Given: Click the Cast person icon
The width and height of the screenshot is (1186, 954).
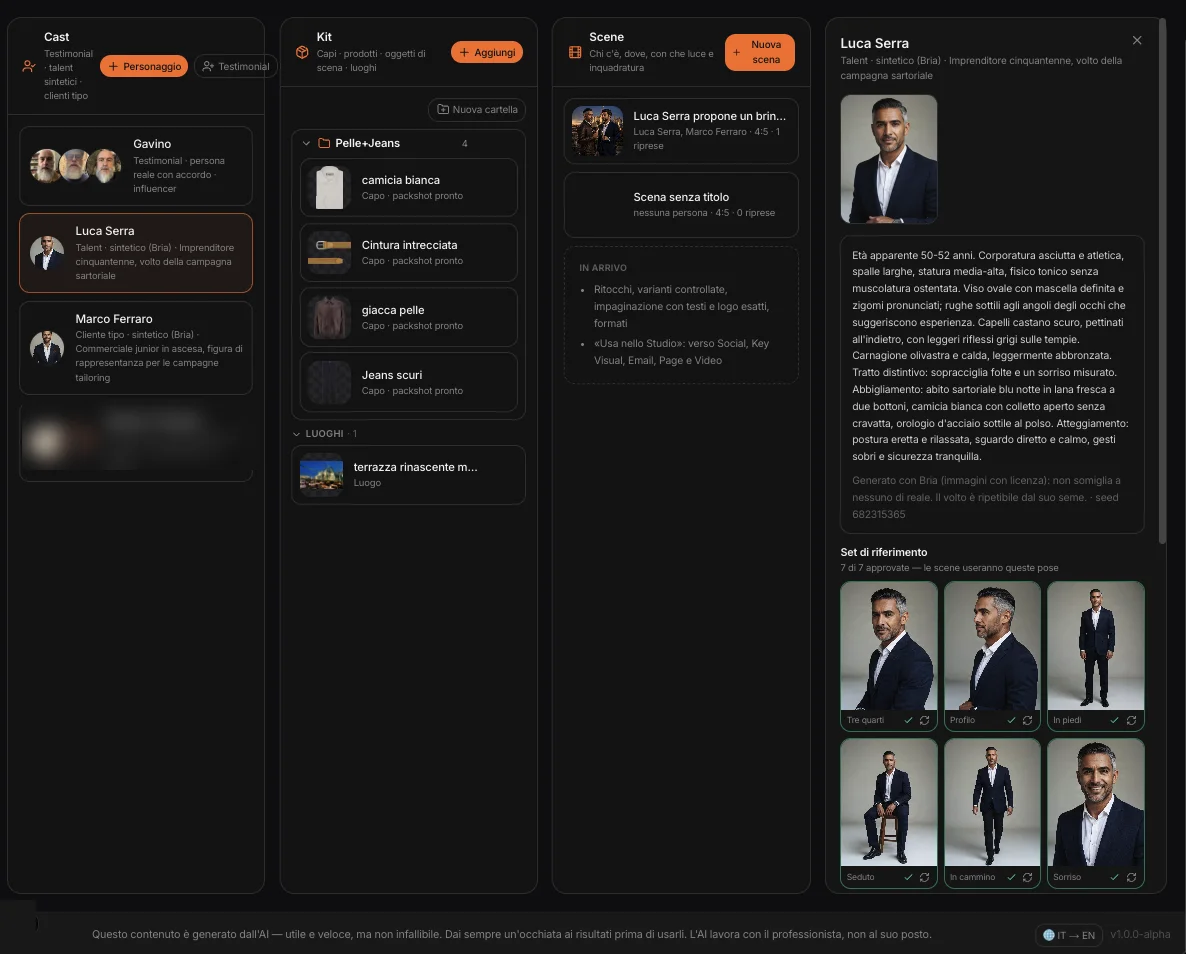Looking at the screenshot, I should 29,67.
